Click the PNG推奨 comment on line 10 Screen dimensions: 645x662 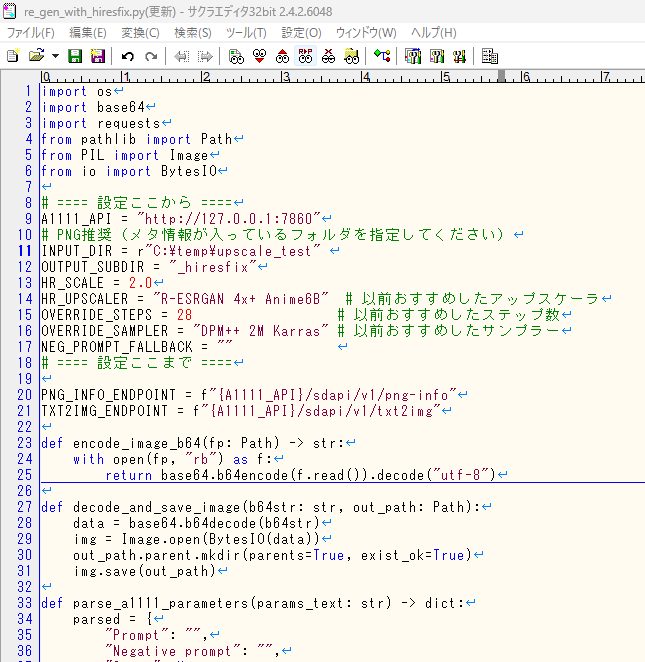273,235
